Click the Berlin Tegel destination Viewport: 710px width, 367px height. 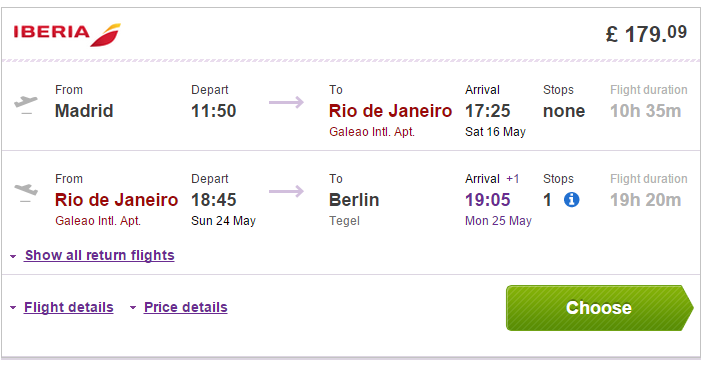point(354,208)
